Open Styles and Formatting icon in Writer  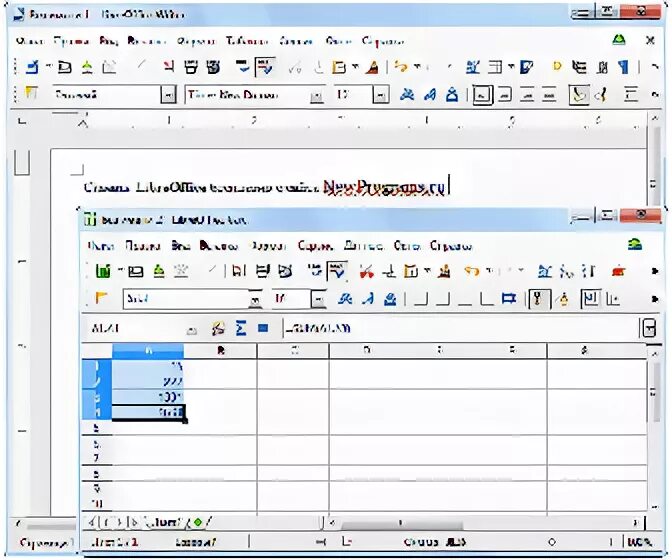[x=30, y=94]
